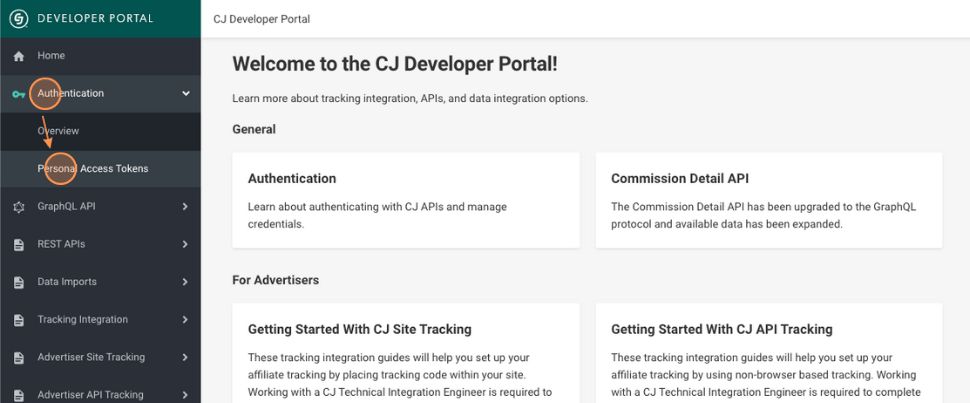
Task: Open the Commission Detail API card
Action: pyautogui.click(x=768, y=200)
